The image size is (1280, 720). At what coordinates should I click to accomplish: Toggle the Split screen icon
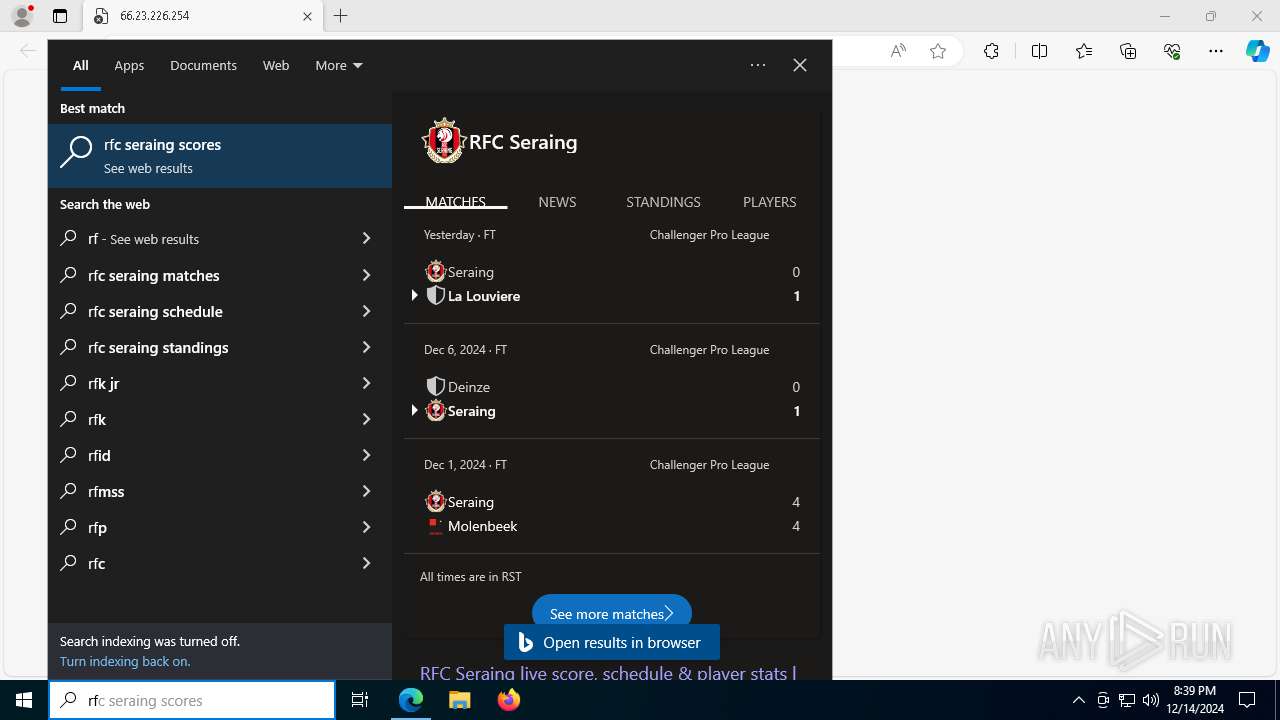[x=1039, y=51]
